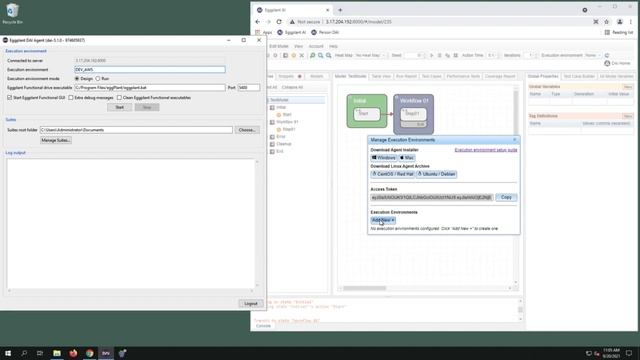
Task: Click Choose for suites root folder
Action: (x=247, y=130)
